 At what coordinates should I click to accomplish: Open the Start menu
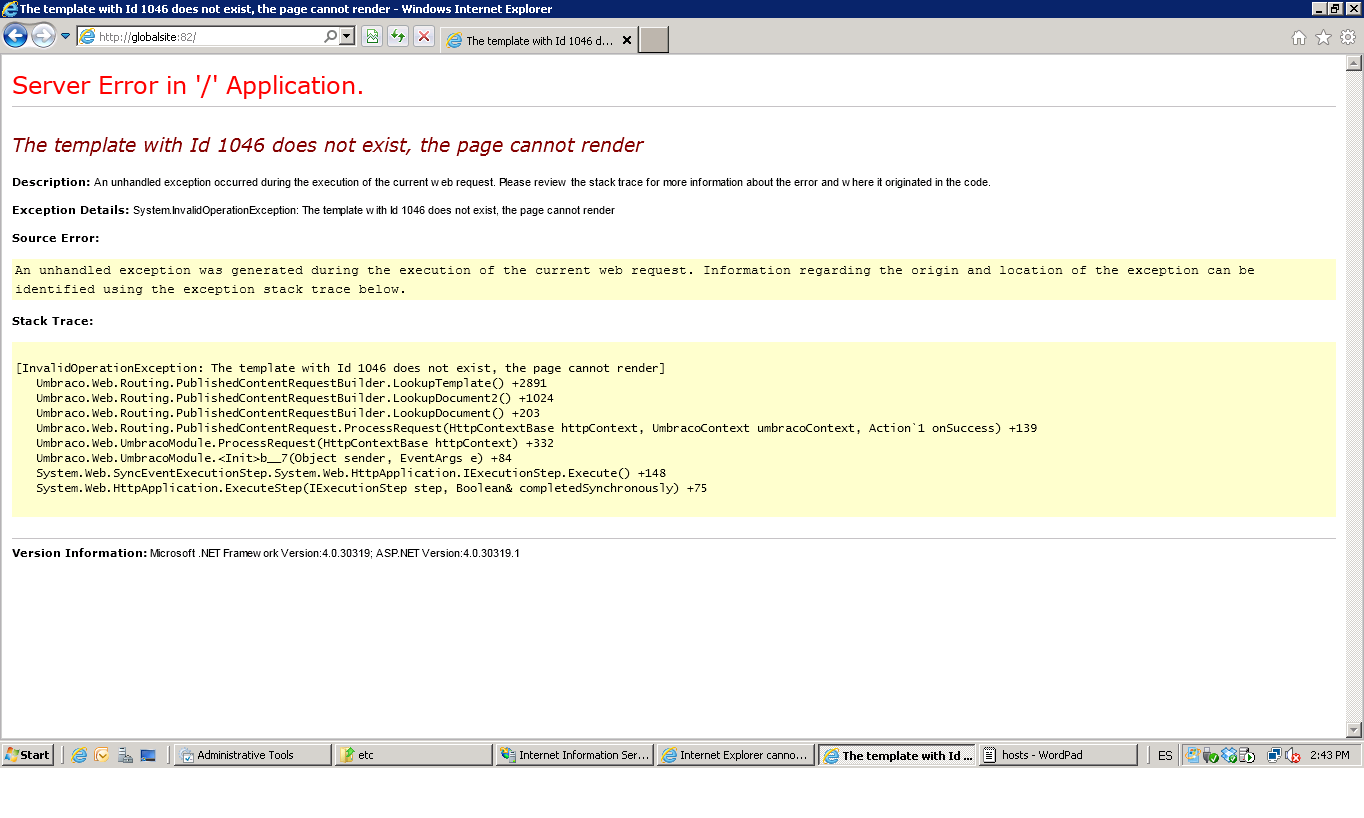click(x=28, y=755)
